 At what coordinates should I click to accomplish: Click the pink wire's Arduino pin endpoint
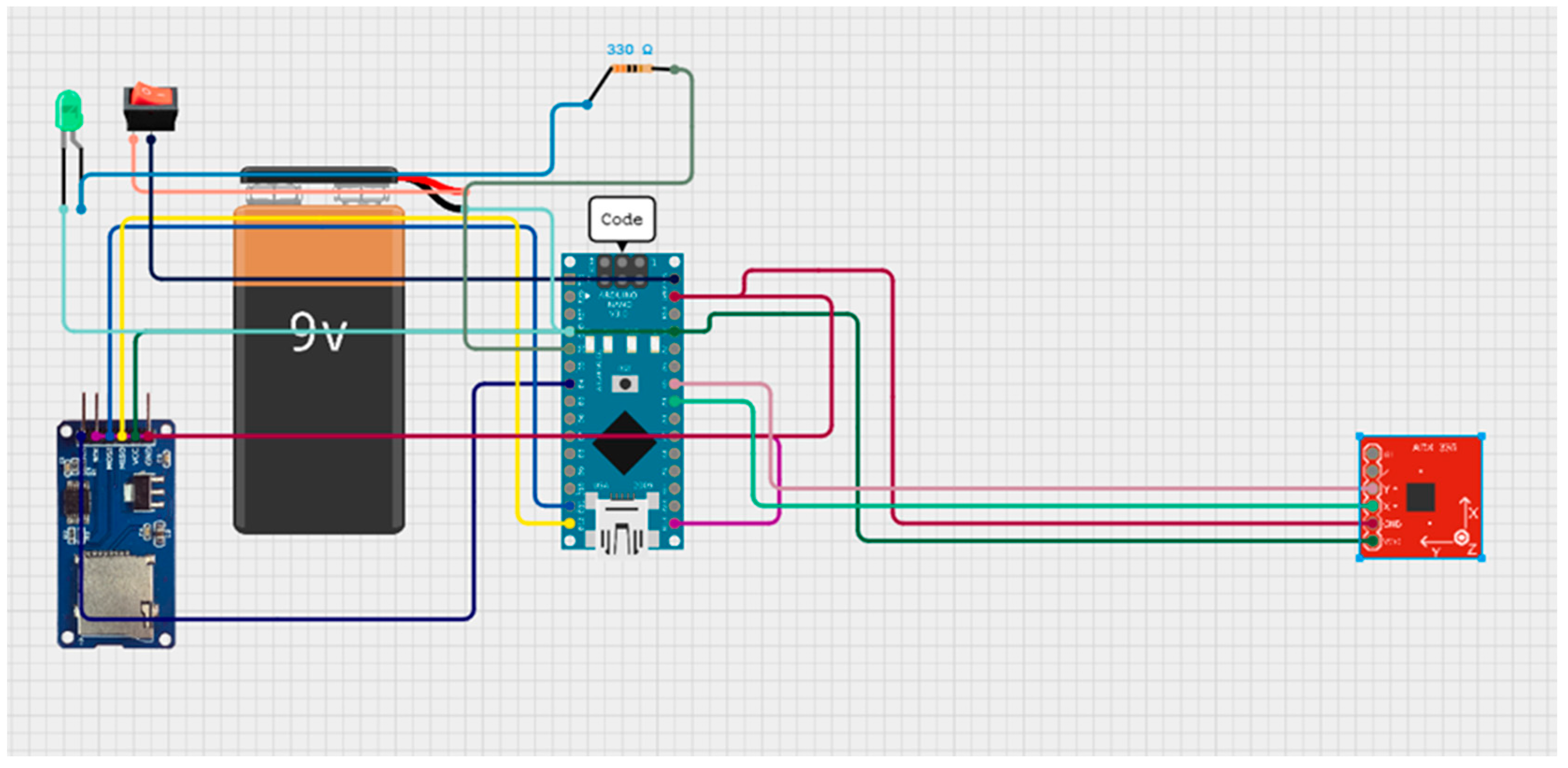pyautogui.click(x=674, y=384)
